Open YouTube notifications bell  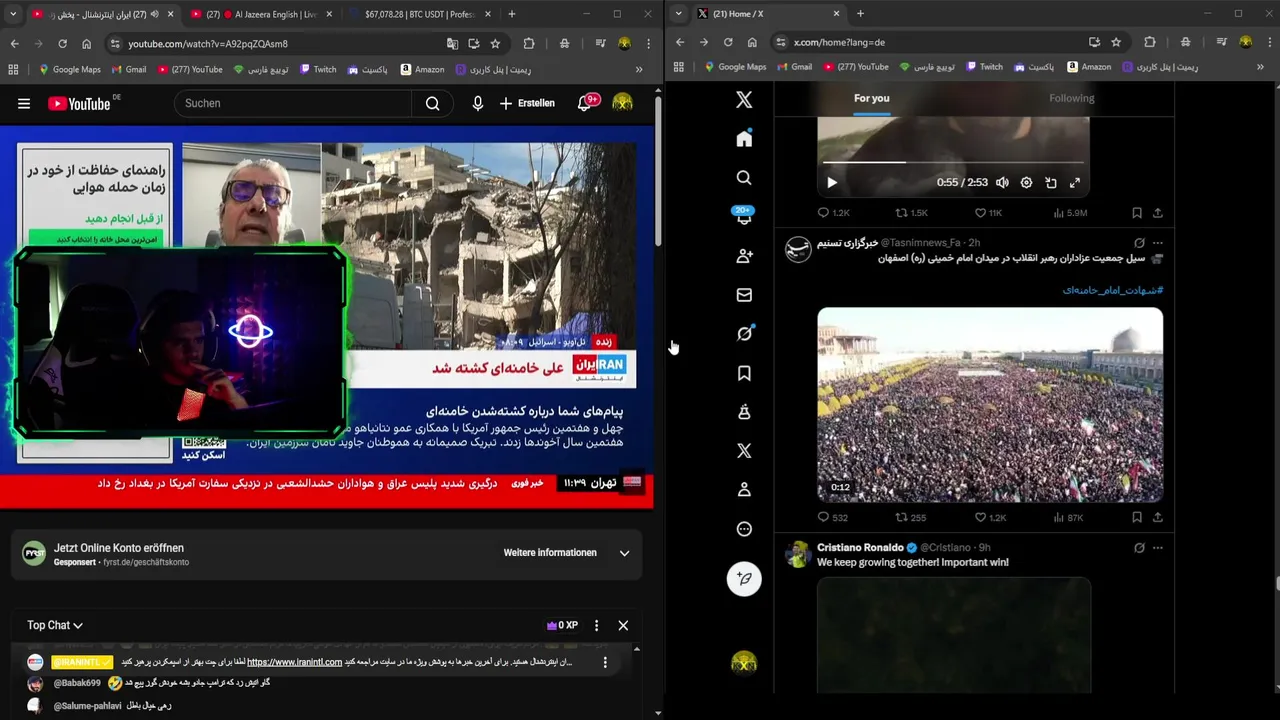[586, 103]
